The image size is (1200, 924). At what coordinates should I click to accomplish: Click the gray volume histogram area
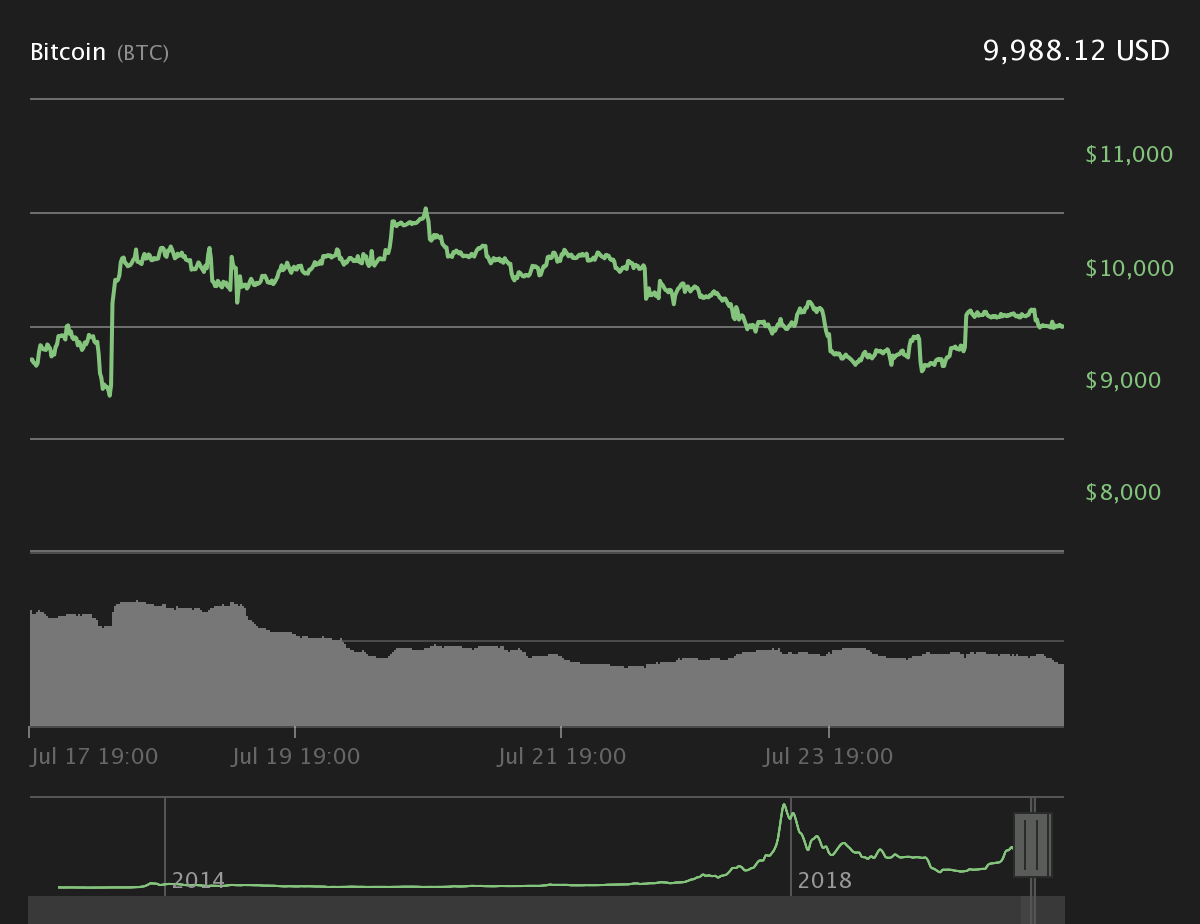546,664
